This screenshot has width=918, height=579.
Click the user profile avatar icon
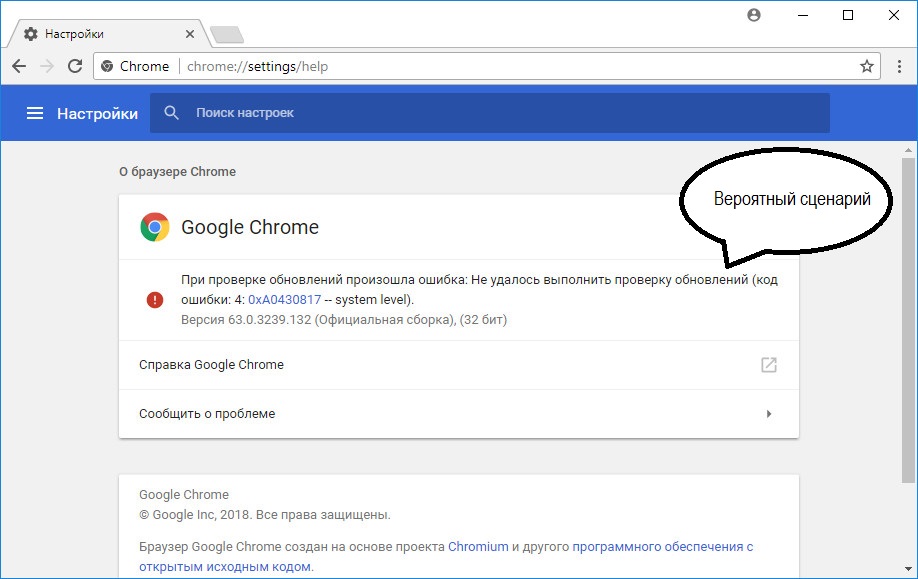(754, 15)
